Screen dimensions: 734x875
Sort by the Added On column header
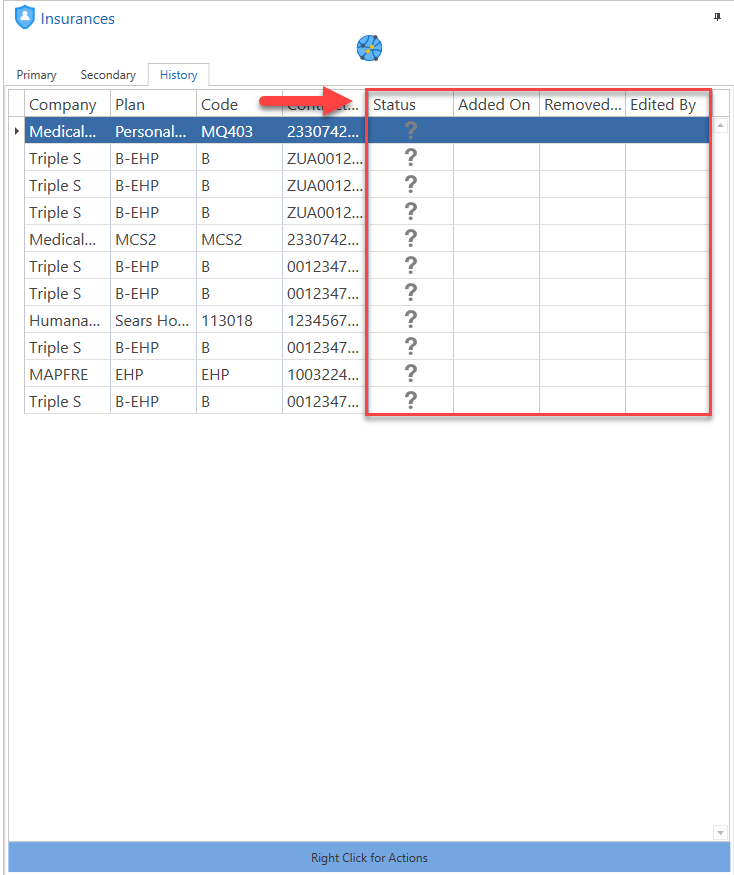coord(496,104)
